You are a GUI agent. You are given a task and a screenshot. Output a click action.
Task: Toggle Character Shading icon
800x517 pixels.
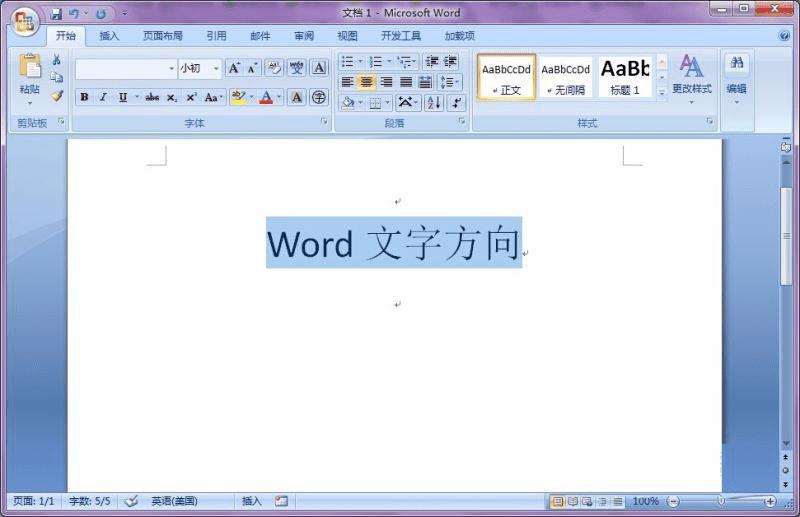296,97
